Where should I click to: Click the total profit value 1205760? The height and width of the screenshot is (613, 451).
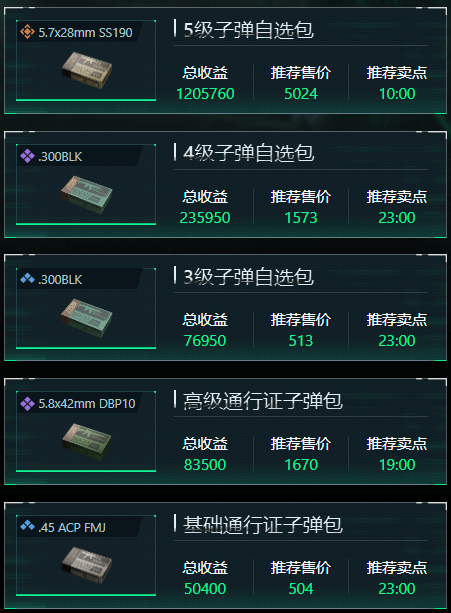205,94
